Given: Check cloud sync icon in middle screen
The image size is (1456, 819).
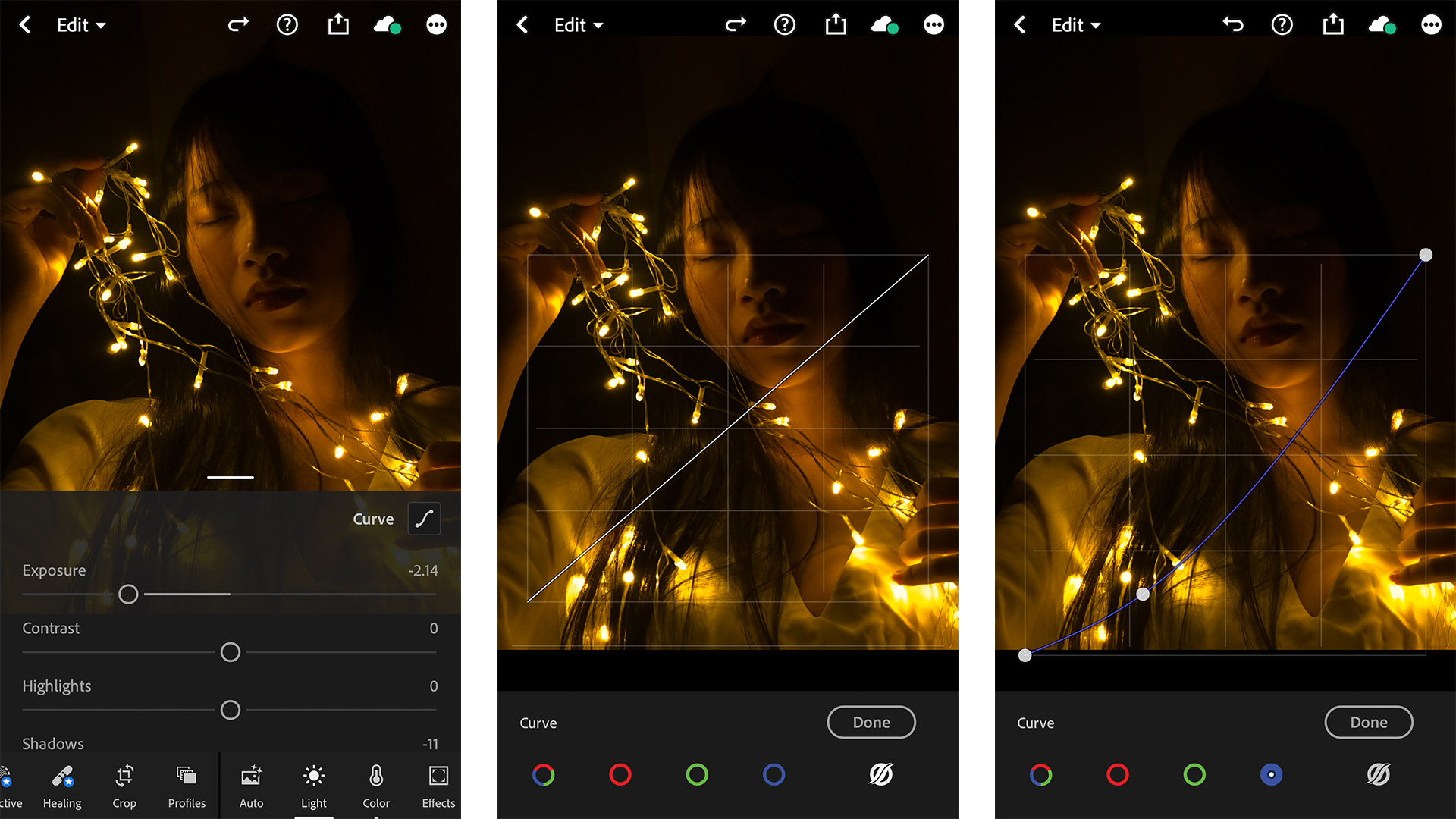Looking at the screenshot, I should (x=885, y=25).
